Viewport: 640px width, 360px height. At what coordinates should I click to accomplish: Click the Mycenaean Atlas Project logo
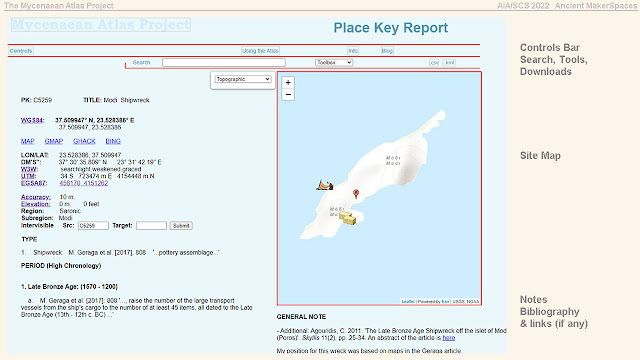(x=101, y=24)
